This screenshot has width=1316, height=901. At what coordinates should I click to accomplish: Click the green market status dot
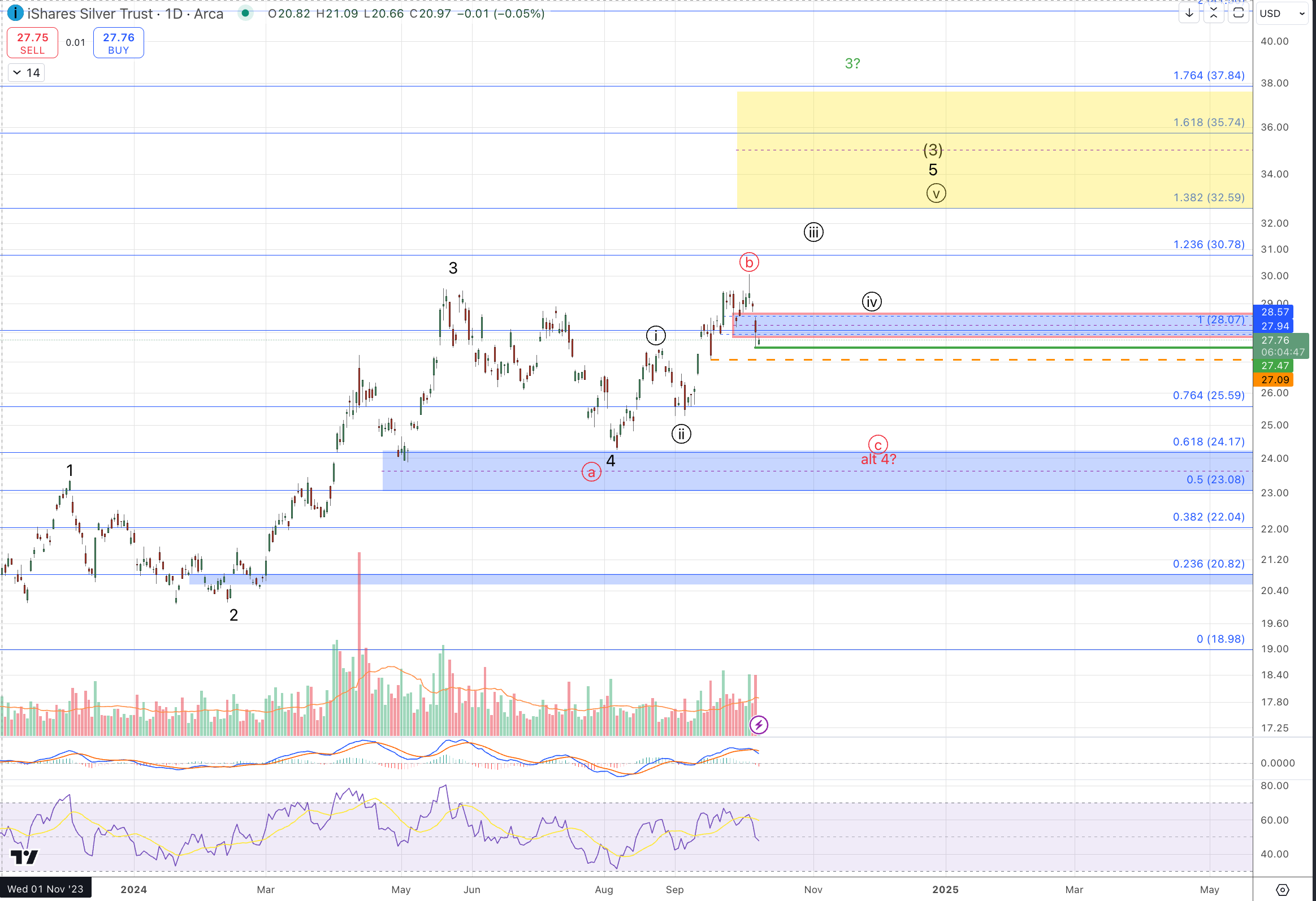click(245, 13)
